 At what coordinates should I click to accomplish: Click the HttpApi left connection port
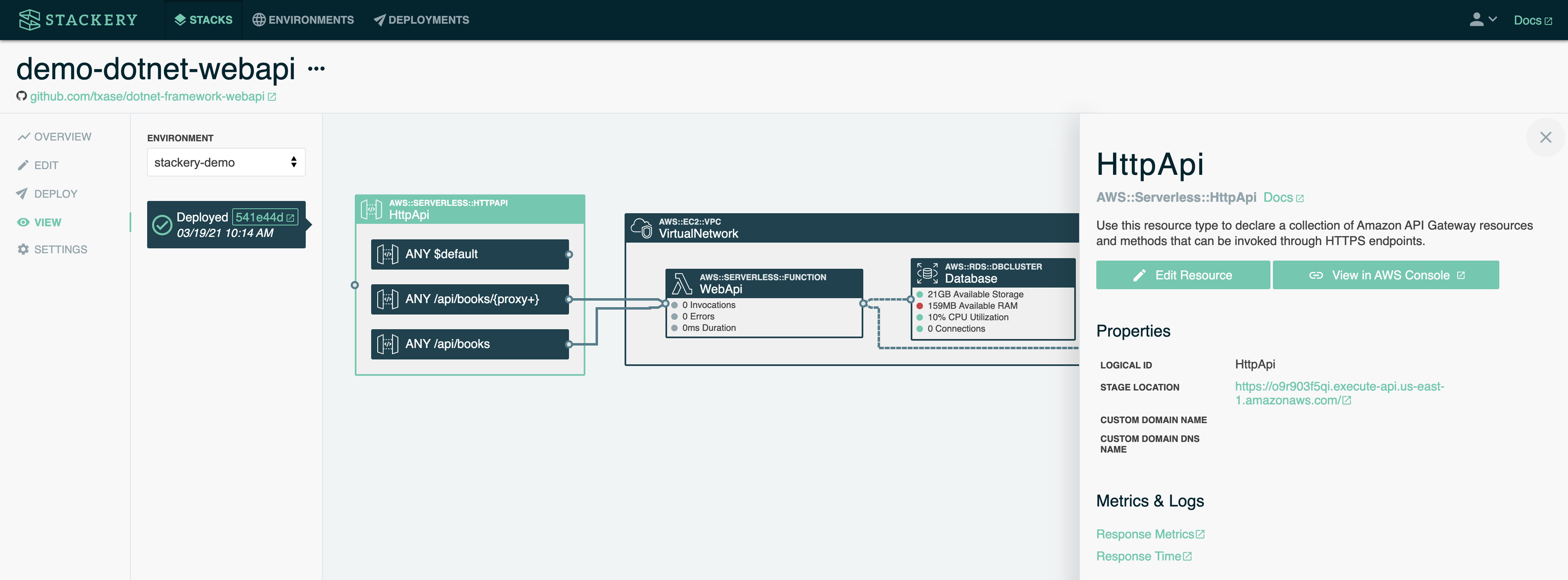[x=355, y=285]
